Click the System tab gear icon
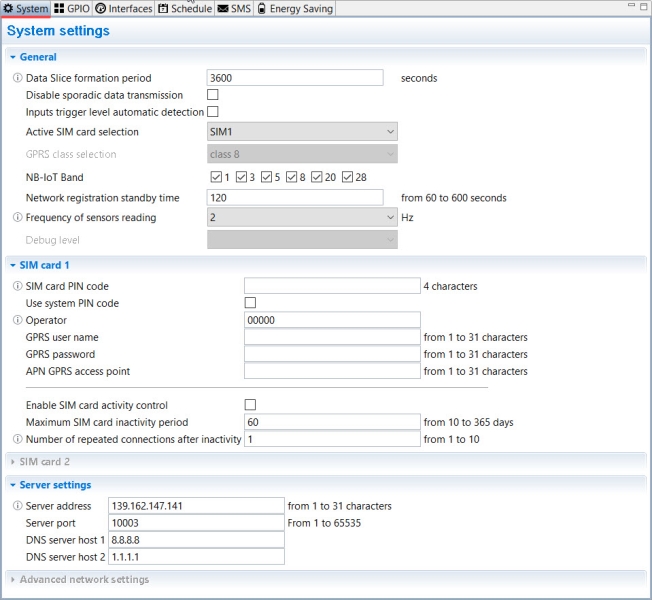The height and width of the screenshot is (600, 652). tap(8, 8)
